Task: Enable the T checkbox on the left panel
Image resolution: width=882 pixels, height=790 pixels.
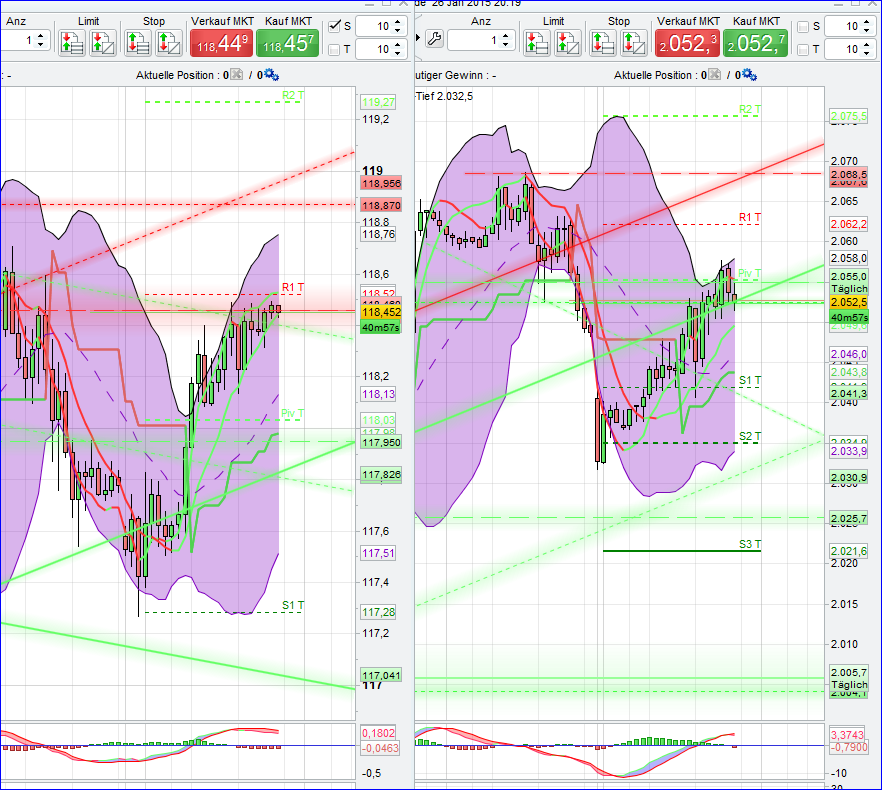Action: (x=334, y=48)
